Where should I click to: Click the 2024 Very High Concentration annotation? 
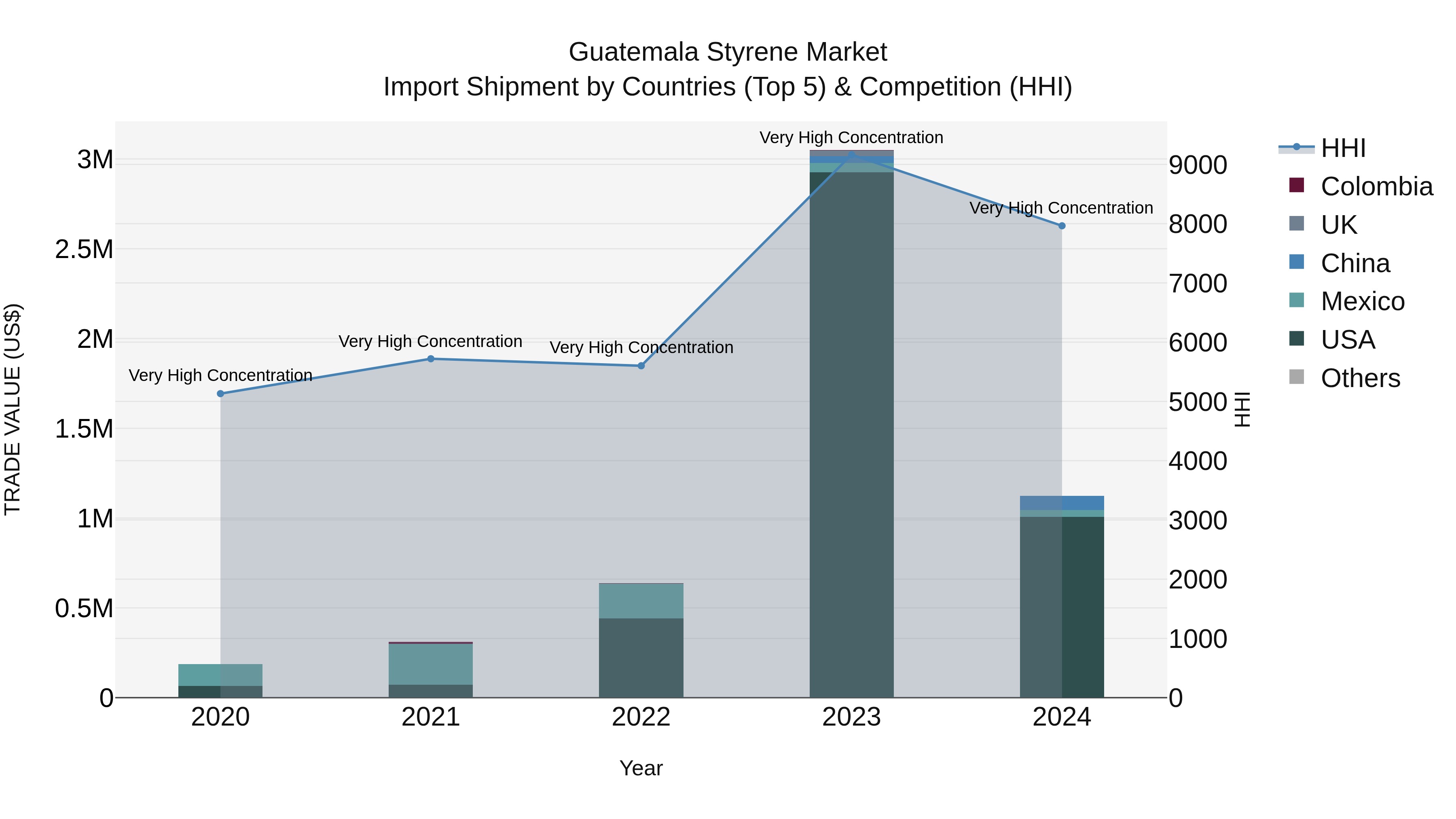click(1062, 208)
